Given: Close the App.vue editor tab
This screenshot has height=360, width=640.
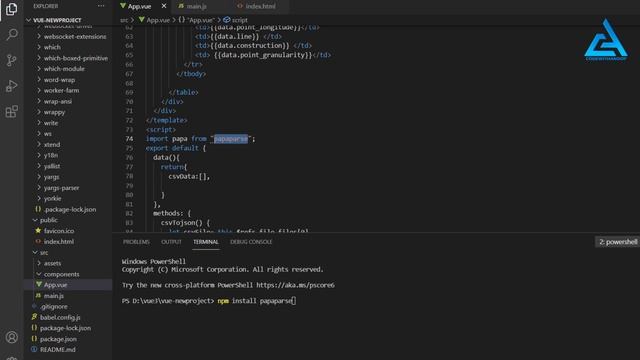Looking at the screenshot, I should tap(164, 6).
